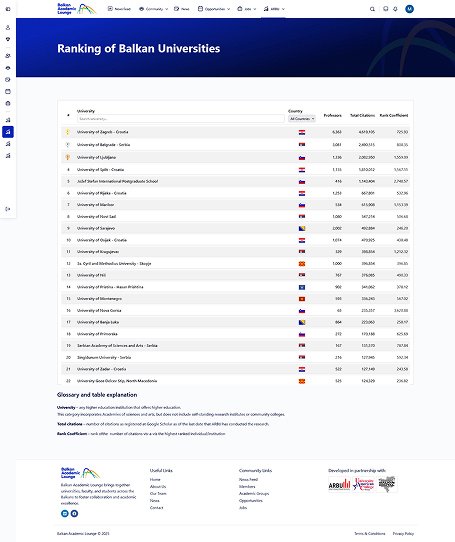Open Opportunities link in footer Community Links

pyautogui.click(x=251, y=501)
